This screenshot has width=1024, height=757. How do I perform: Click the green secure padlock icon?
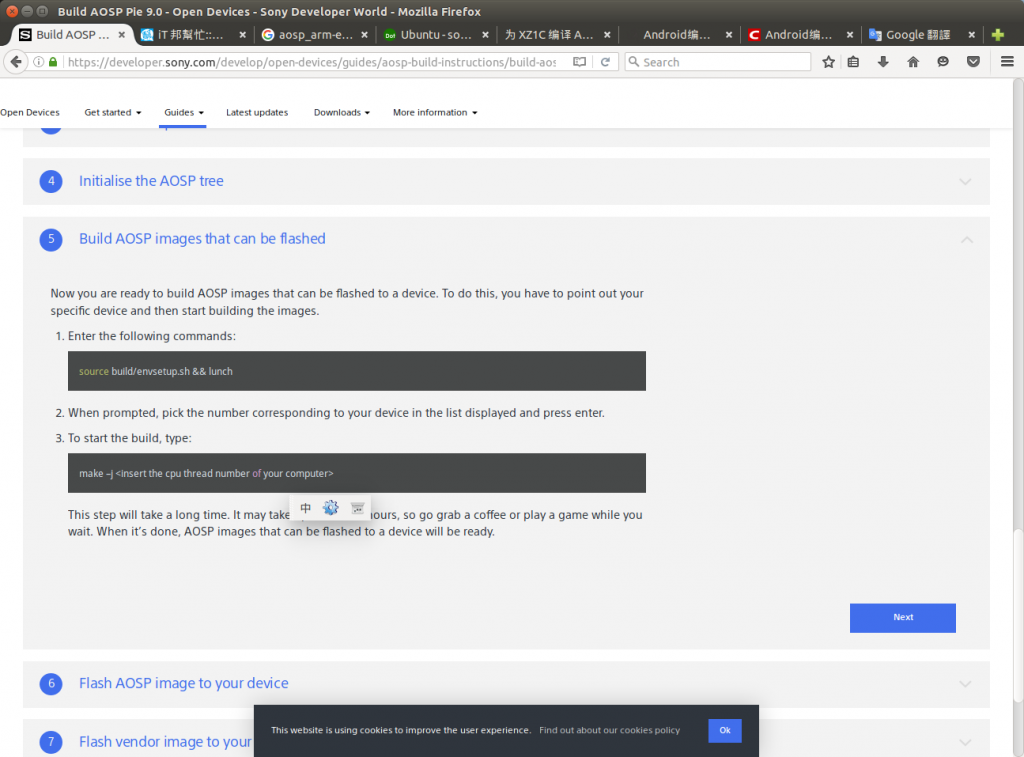(54, 62)
